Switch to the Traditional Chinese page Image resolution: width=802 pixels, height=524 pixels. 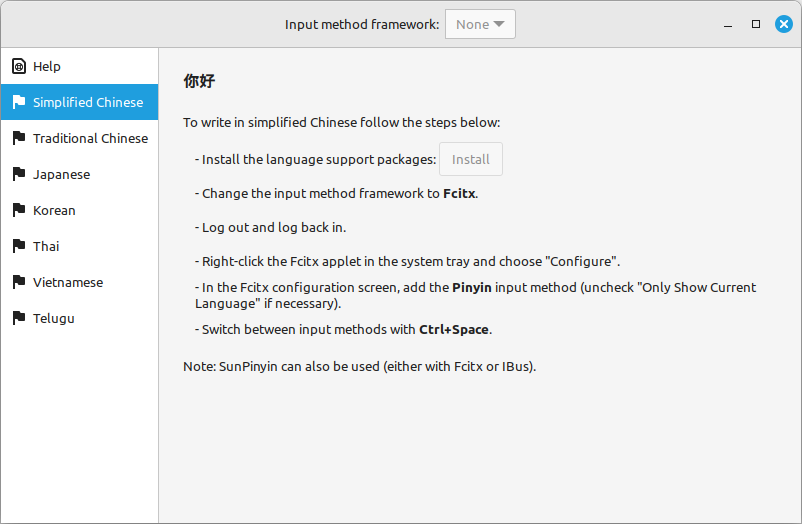[x=90, y=138]
